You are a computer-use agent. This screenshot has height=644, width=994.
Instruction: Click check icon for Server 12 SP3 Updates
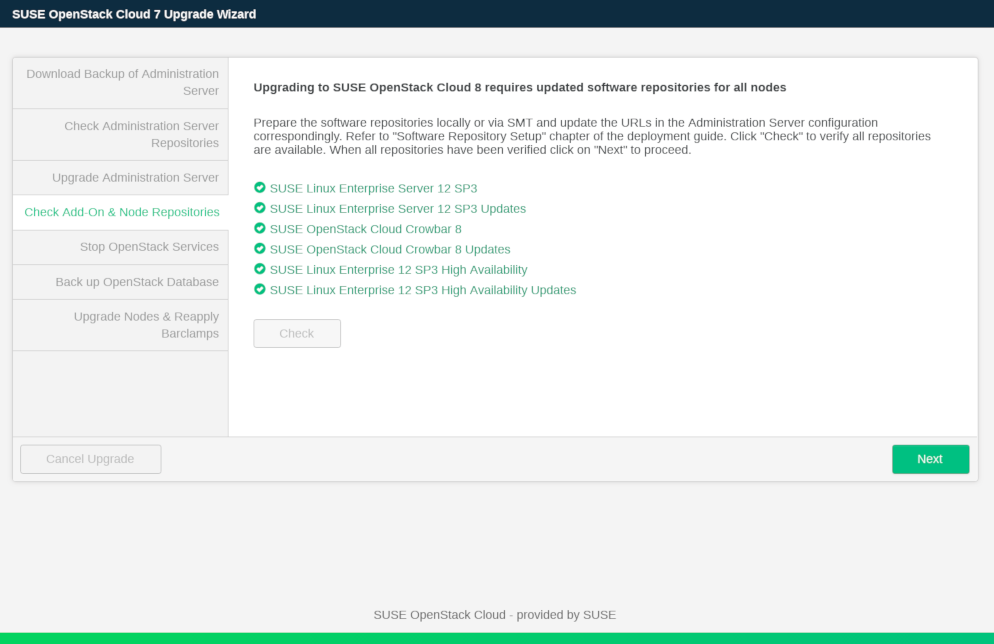pos(260,208)
